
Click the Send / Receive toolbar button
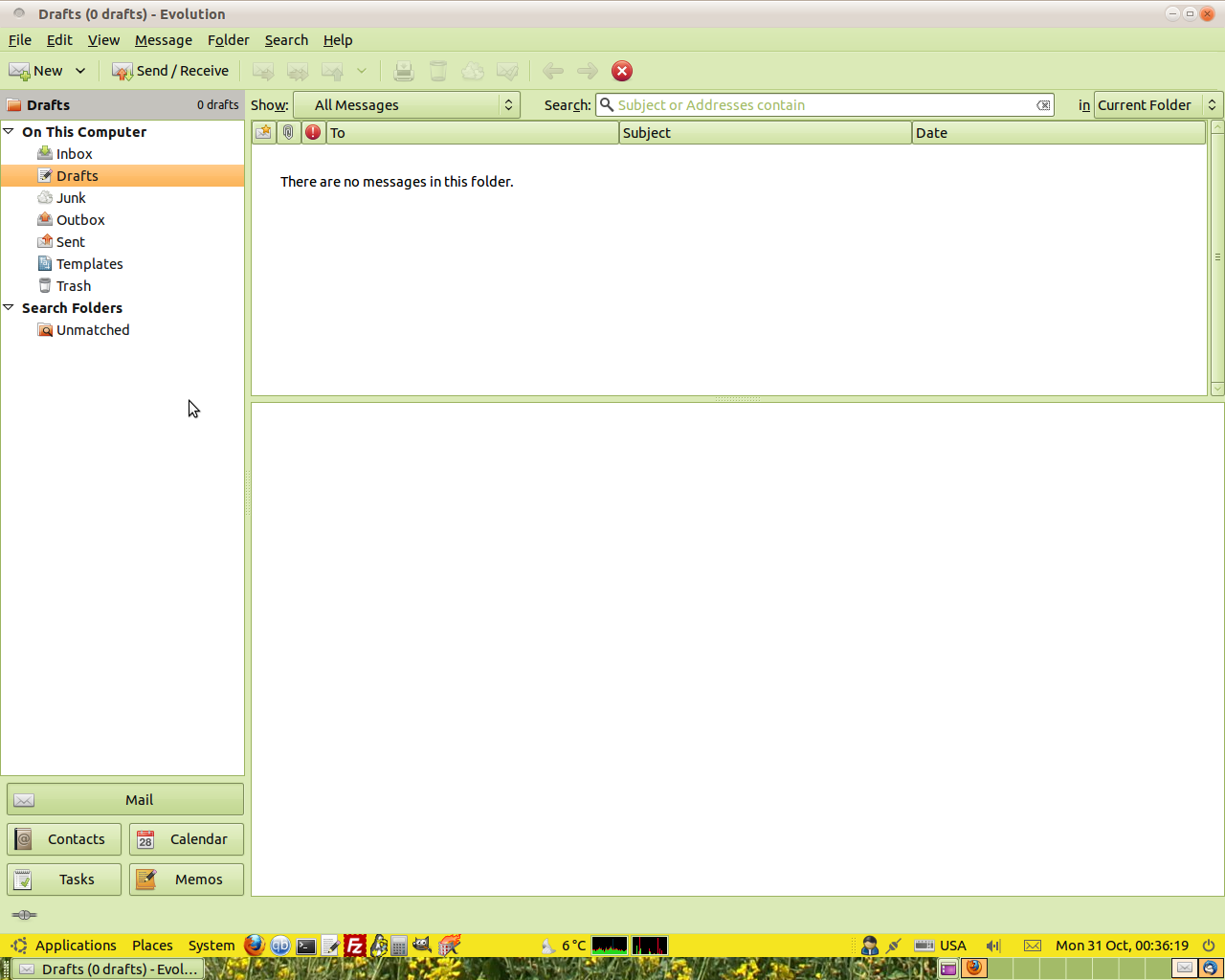click(x=170, y=71)
